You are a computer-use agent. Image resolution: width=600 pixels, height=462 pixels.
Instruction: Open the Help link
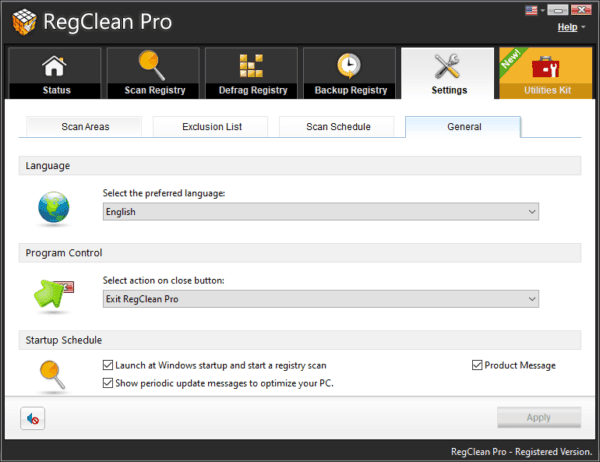(567, 27)
